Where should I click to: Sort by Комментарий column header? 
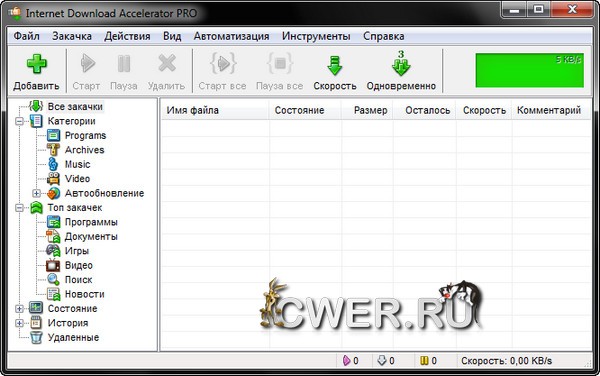pos(552,111)
